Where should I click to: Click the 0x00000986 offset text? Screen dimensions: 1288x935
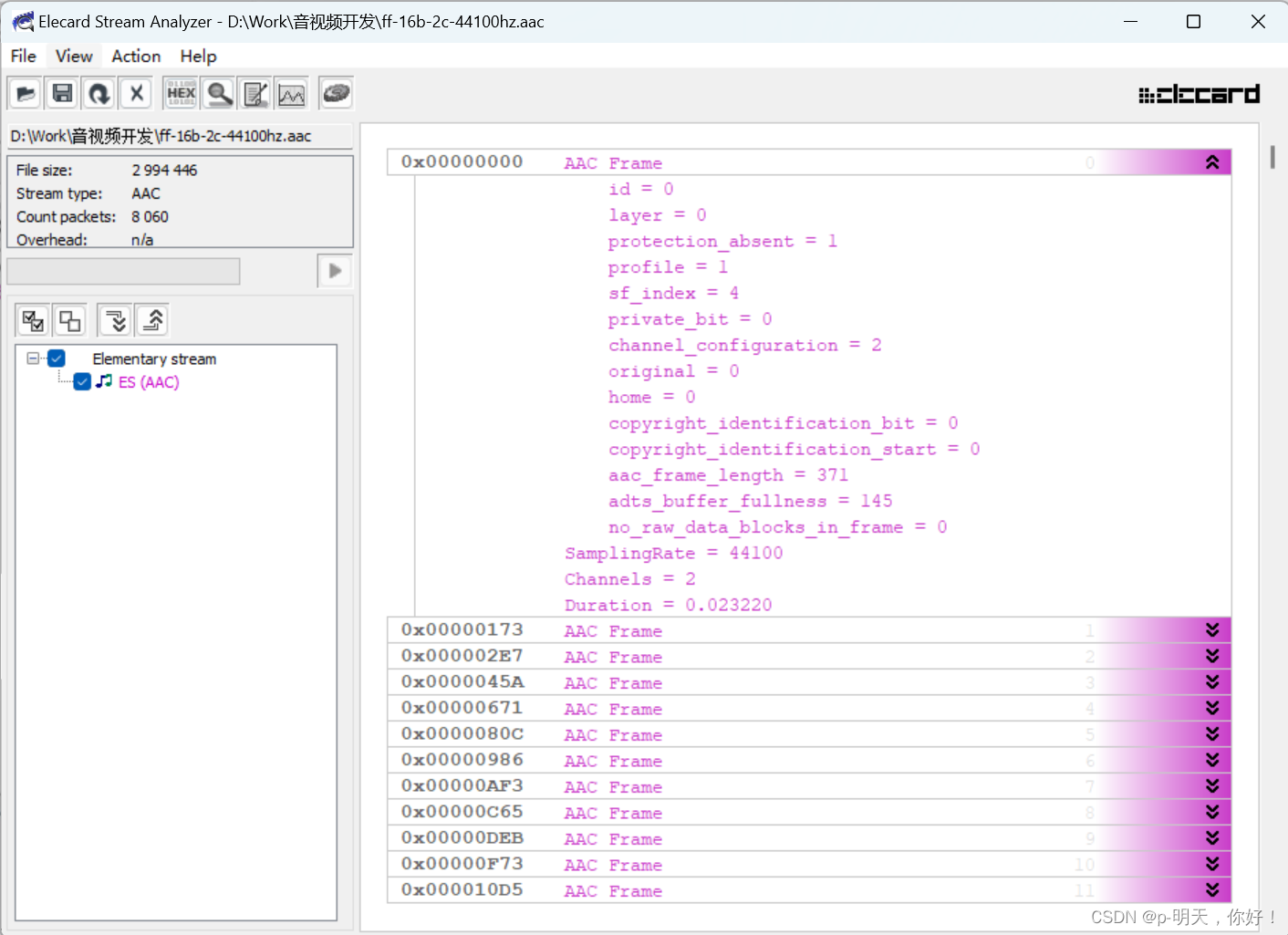click(x=462, y=760)
